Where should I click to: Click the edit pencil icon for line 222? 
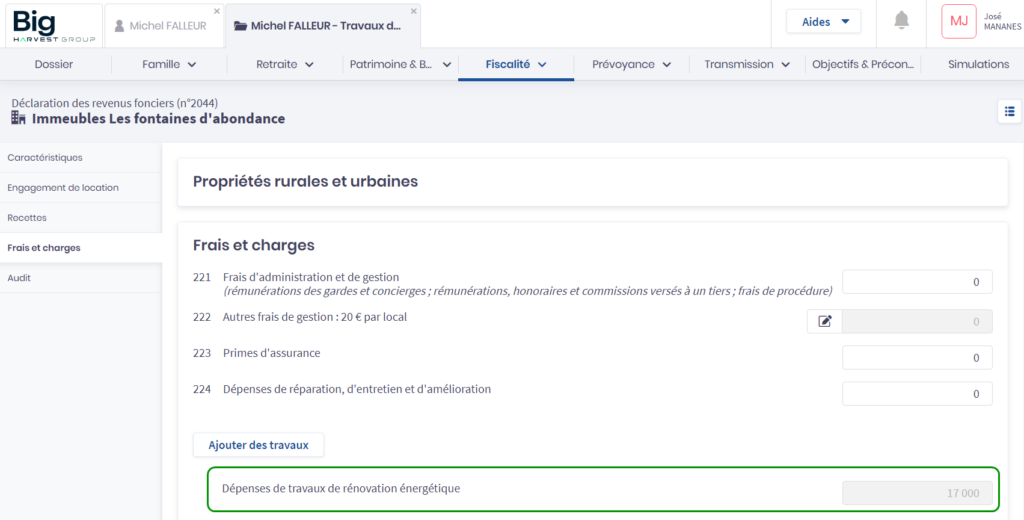tap(825, 321)
